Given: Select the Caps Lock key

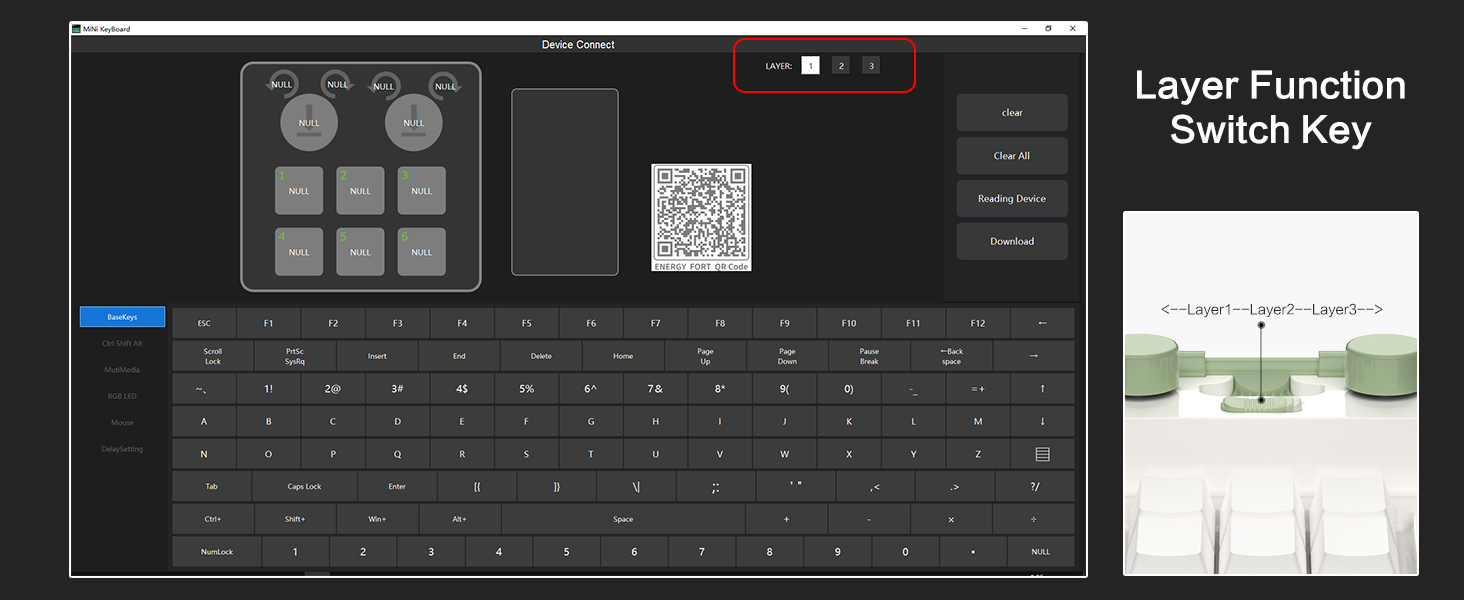Looking at the screenshot, I should point(304,486).
